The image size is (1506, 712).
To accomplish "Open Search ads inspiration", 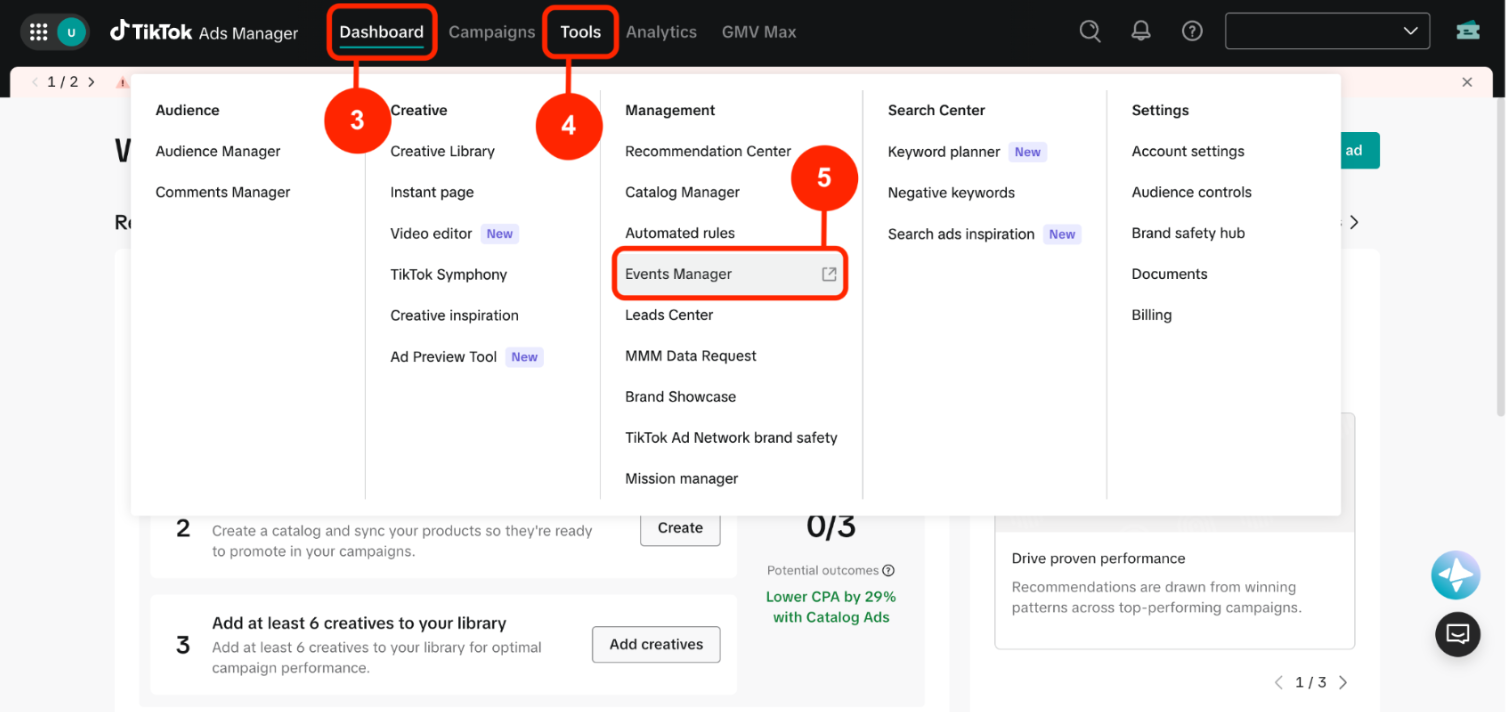I will coord(961,234).
